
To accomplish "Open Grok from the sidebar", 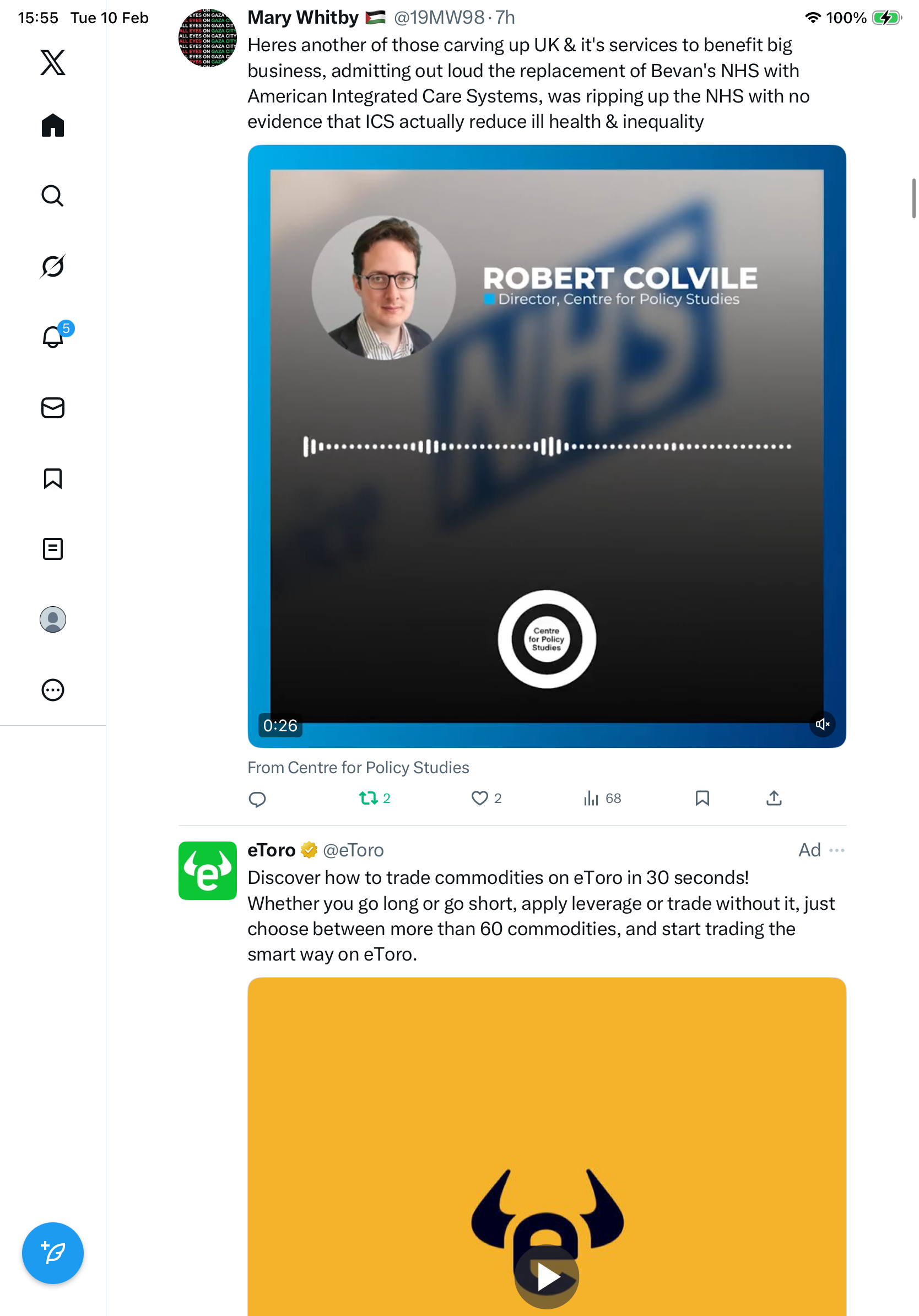I will coord(53,266).
